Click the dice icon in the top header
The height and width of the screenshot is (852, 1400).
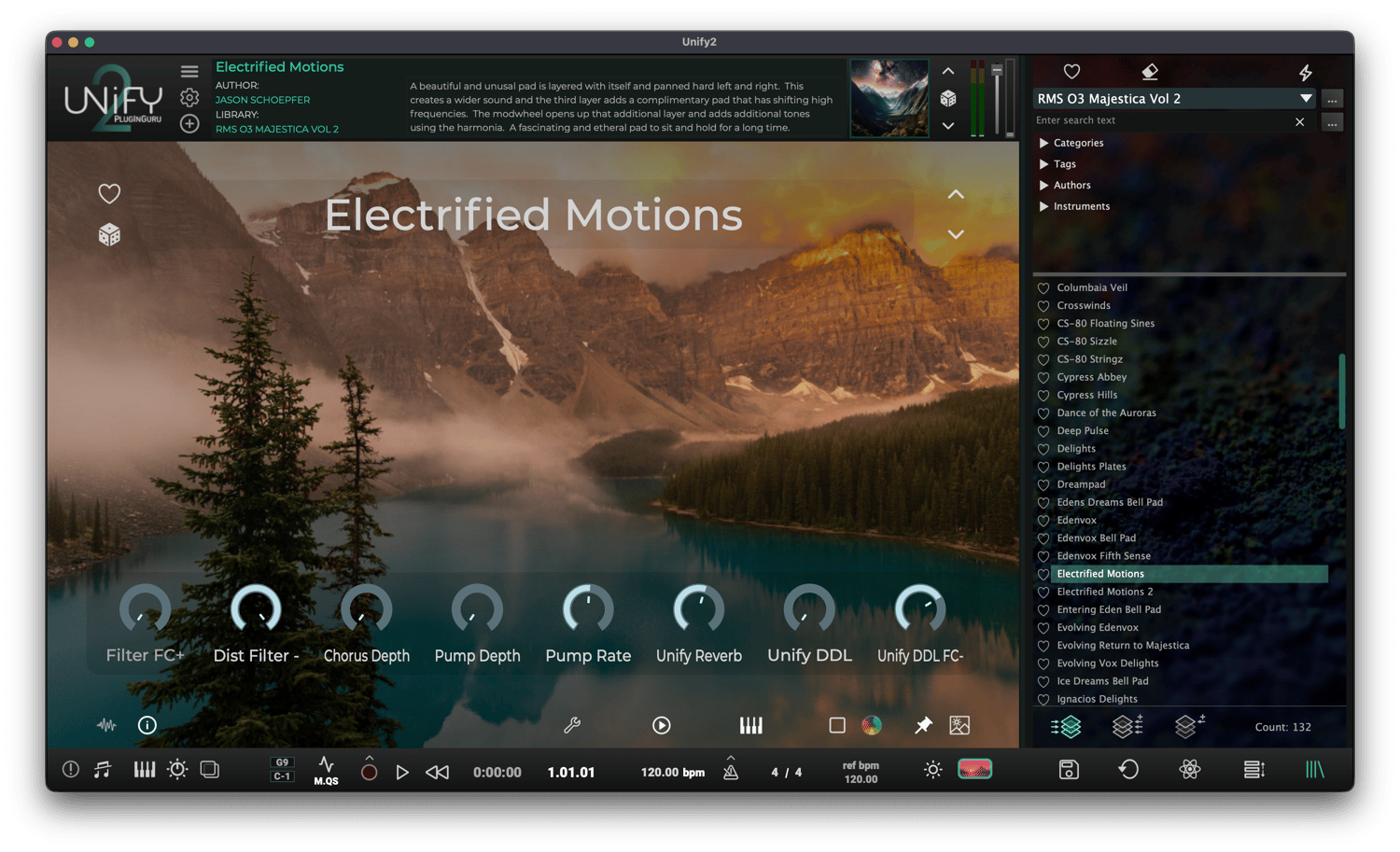click(948, 98)
